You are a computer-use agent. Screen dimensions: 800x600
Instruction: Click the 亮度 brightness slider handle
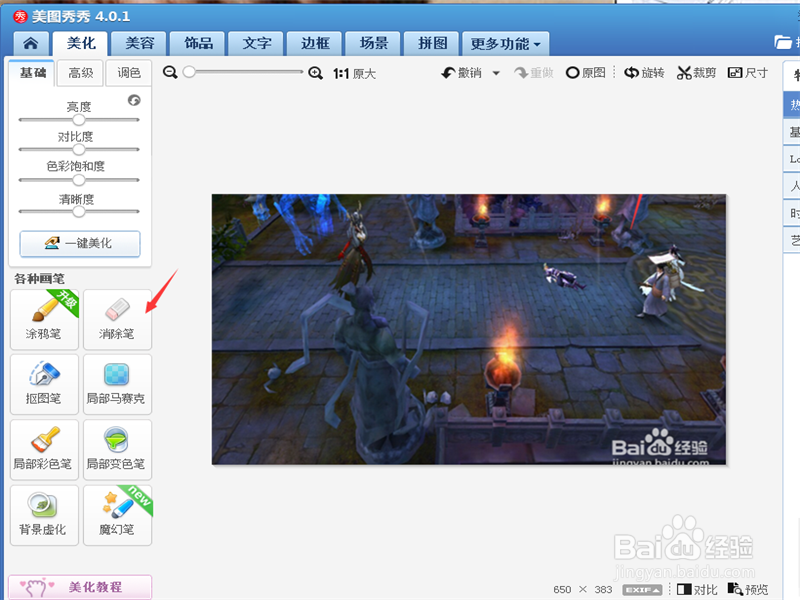click(79, 120)
